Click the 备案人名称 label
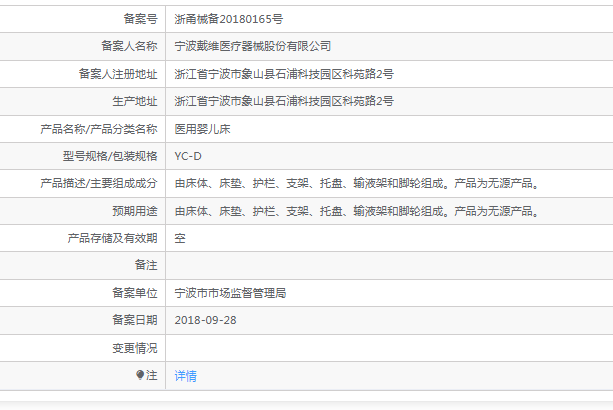This screenshot has width=613, height=410. pyautogui.click(x=129, y=46)
